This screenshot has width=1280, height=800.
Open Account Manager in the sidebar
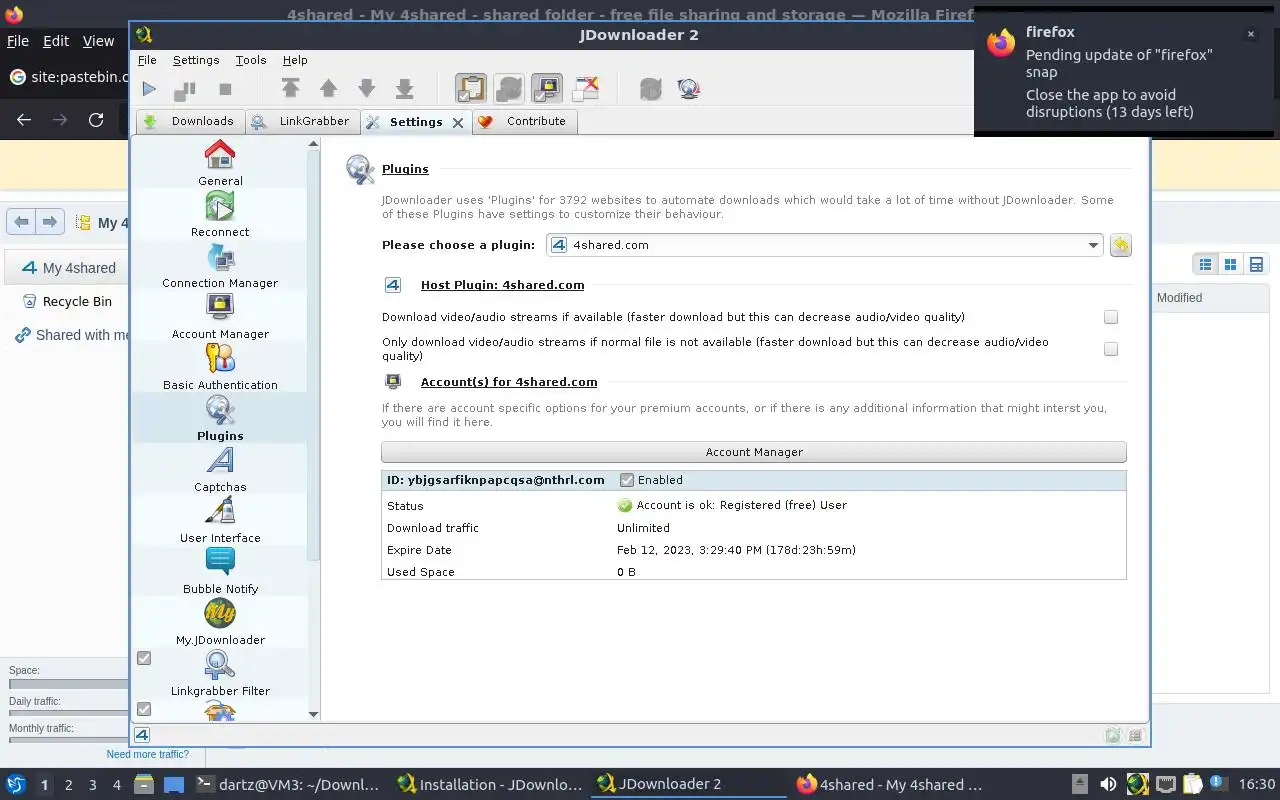point(220,316)
